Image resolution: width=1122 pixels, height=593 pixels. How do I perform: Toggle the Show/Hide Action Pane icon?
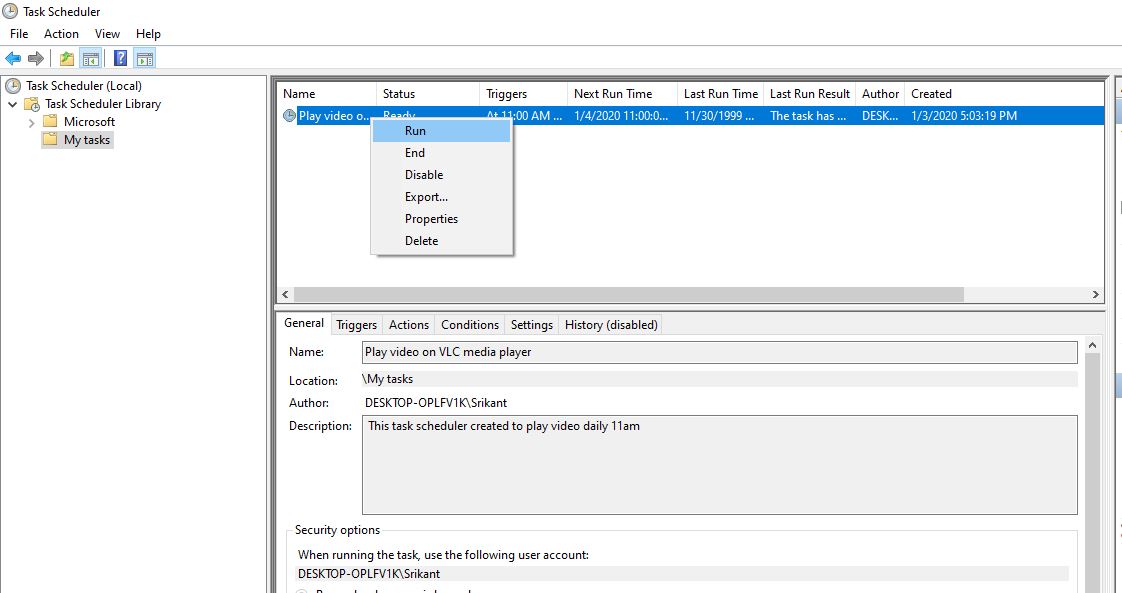[x=145, y=58]
